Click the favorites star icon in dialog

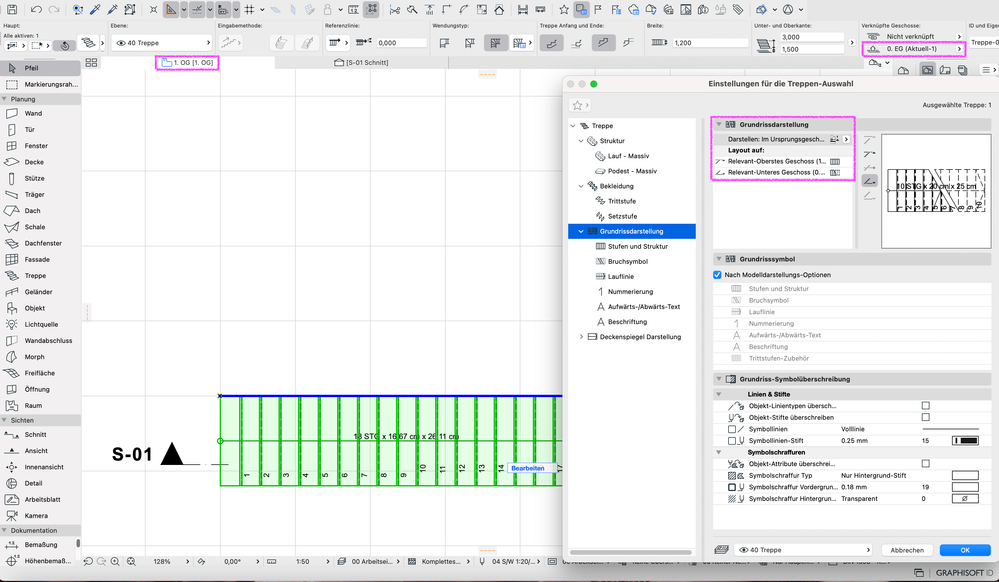(577, 105)
